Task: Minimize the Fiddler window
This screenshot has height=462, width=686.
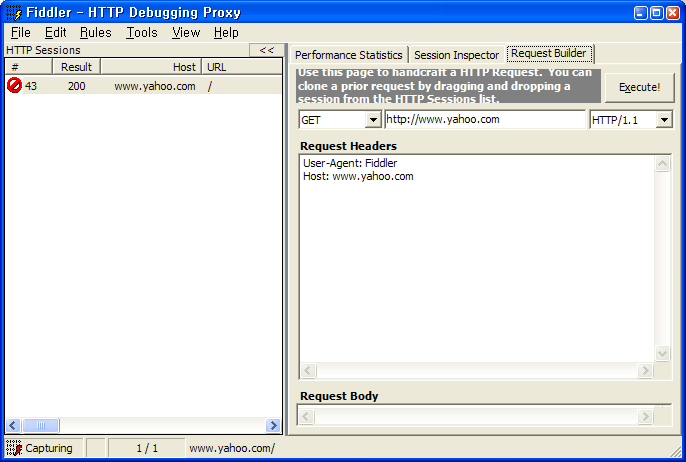Action: coord(640,13)
